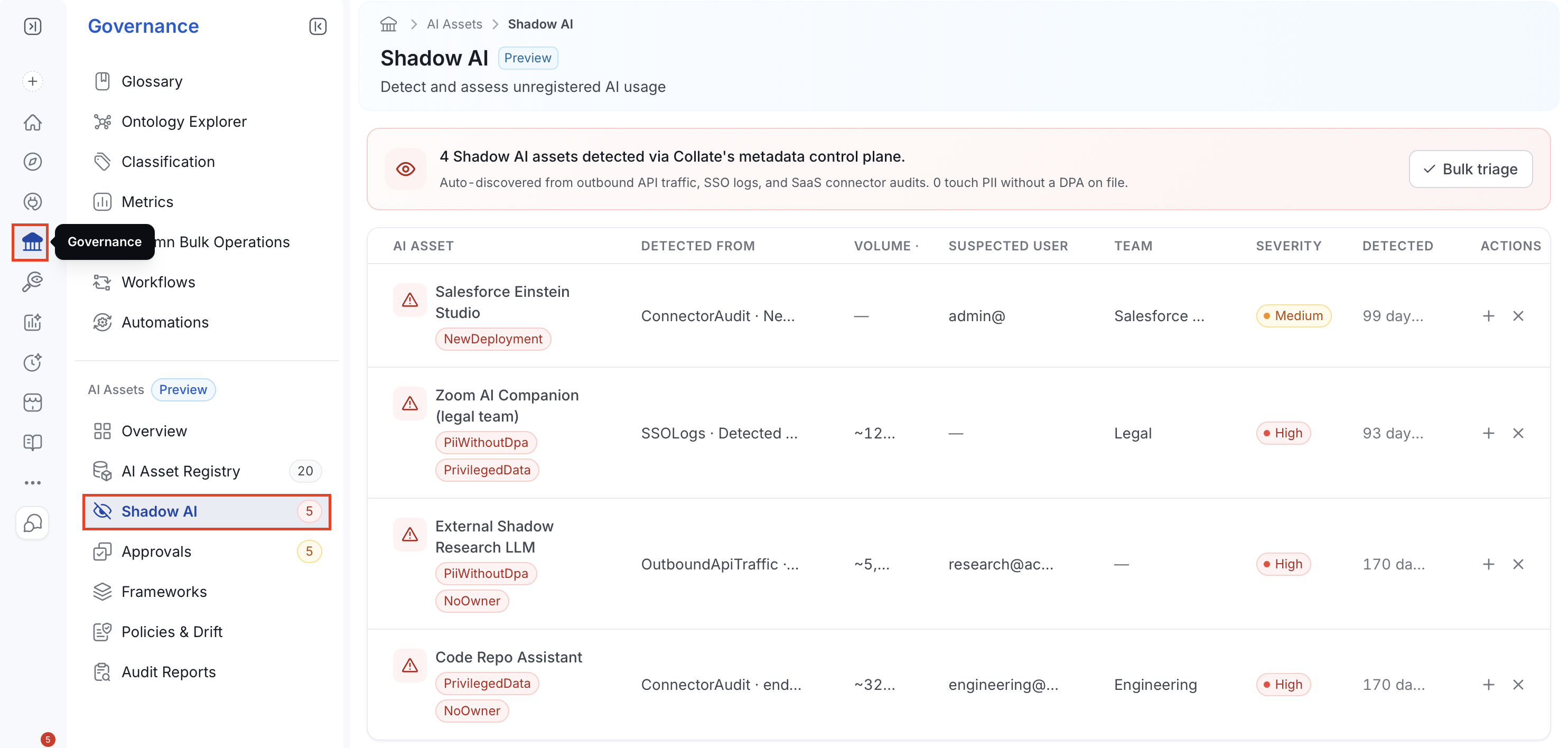Image resolution: width=1568 pixels, height=748 pixels.
Task: Click the AI Asset Registry count 20
Action: pos(305,471)
